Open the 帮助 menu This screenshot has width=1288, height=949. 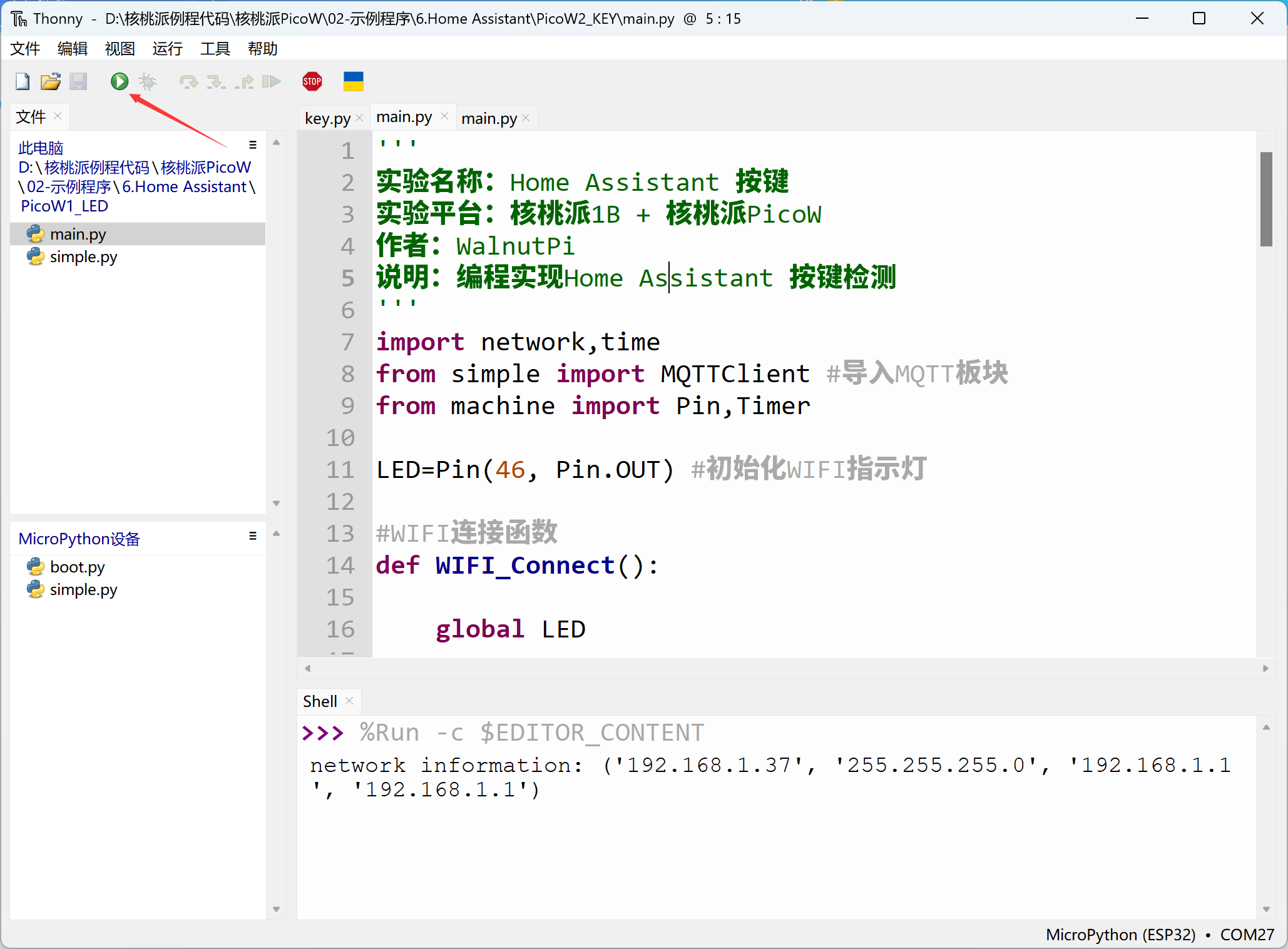[x=263, y=49]
